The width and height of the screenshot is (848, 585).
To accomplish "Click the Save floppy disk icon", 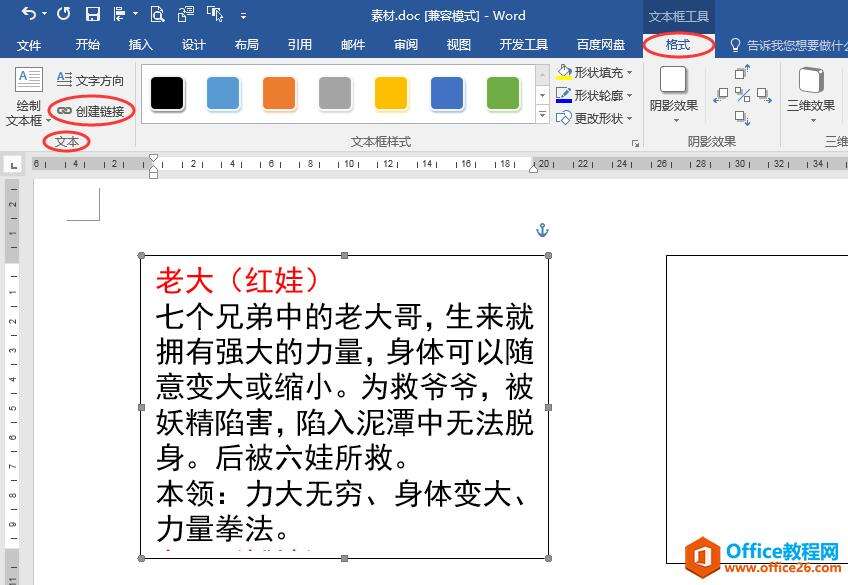I will [92, 14].
